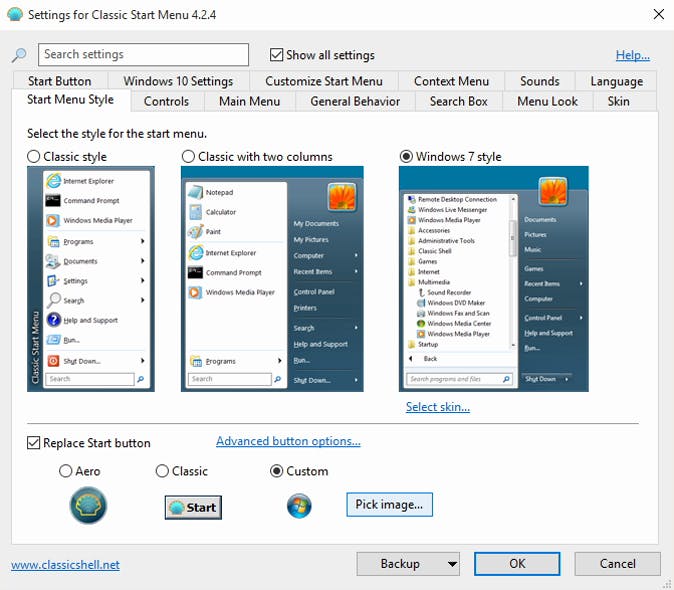Screen dimensions: 674x590
Task: Click into the Search settings field
Action: click(x=143, y=55)
